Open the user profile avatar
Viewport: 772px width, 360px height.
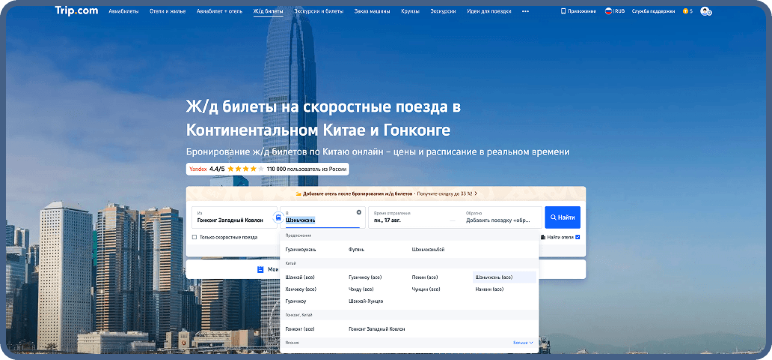[706, 11]
